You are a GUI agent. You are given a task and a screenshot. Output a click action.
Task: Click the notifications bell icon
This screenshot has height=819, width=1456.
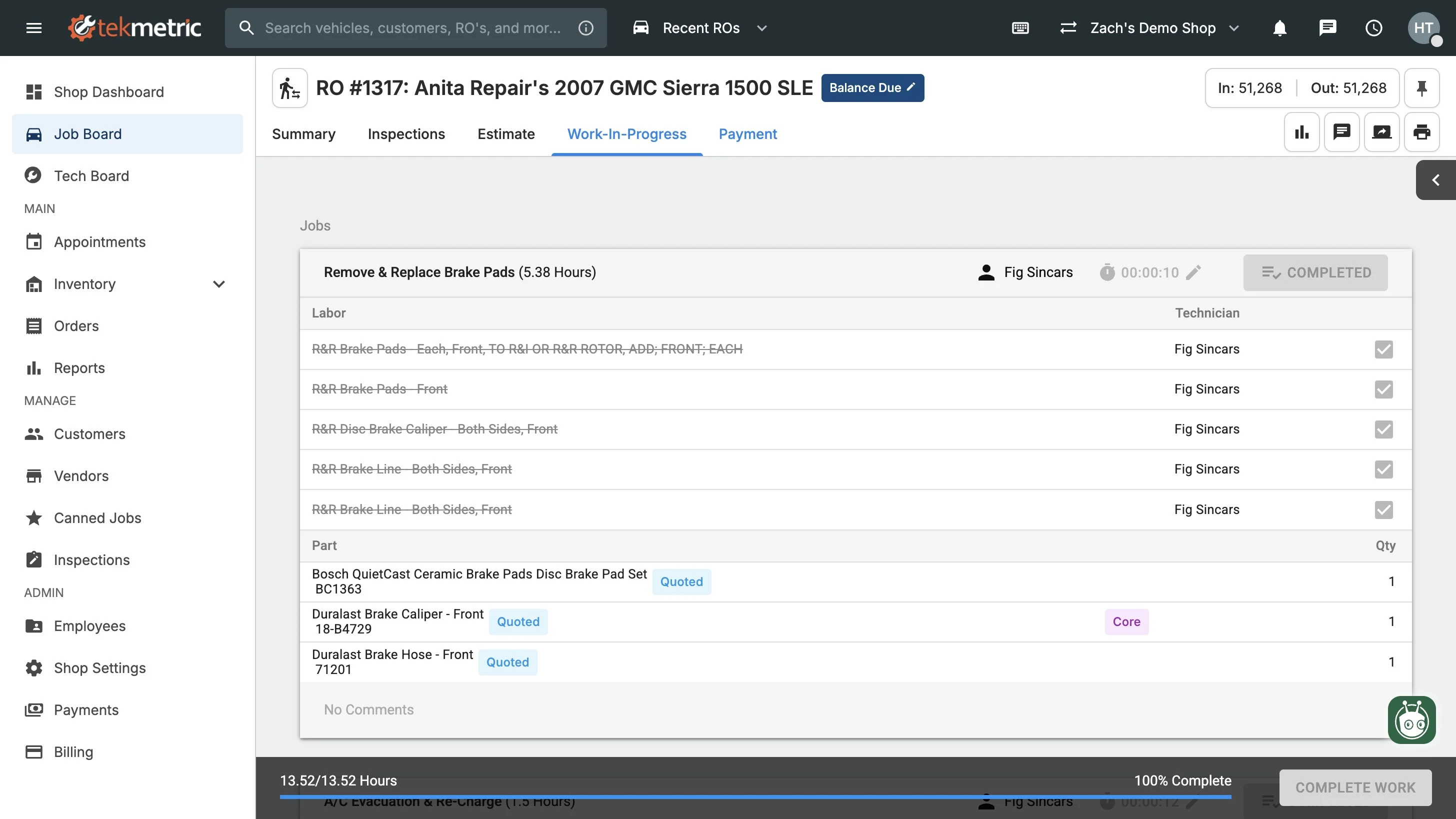(x=1279, y=27)
